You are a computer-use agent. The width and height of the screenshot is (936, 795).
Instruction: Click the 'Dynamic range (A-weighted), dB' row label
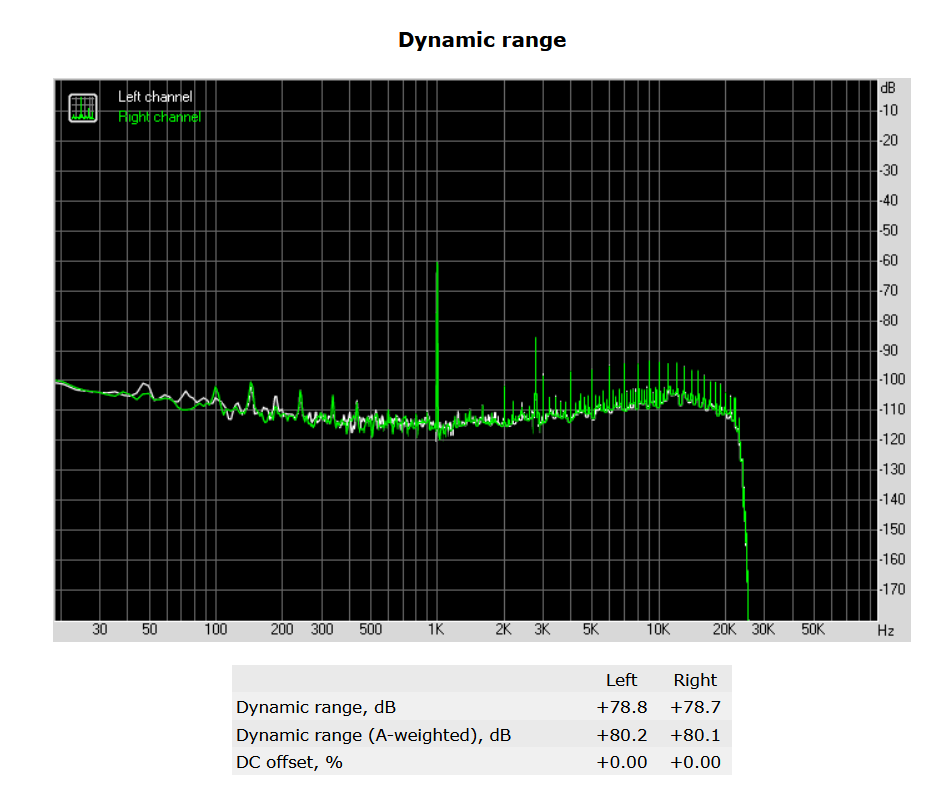[x=374, y=735]
